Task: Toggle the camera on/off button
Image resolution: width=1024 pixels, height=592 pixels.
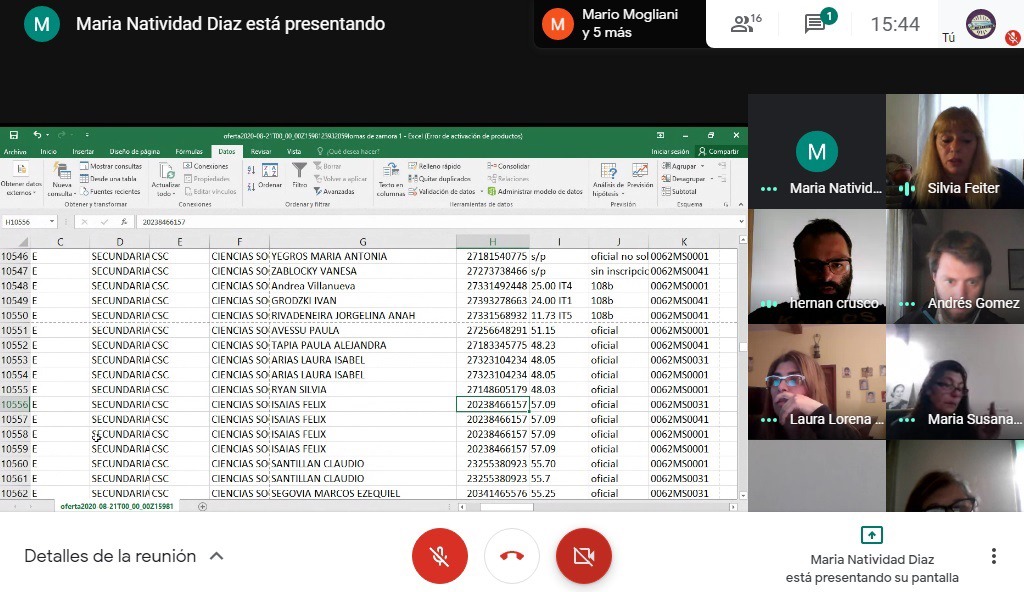Action: click(x=583, y=556)
